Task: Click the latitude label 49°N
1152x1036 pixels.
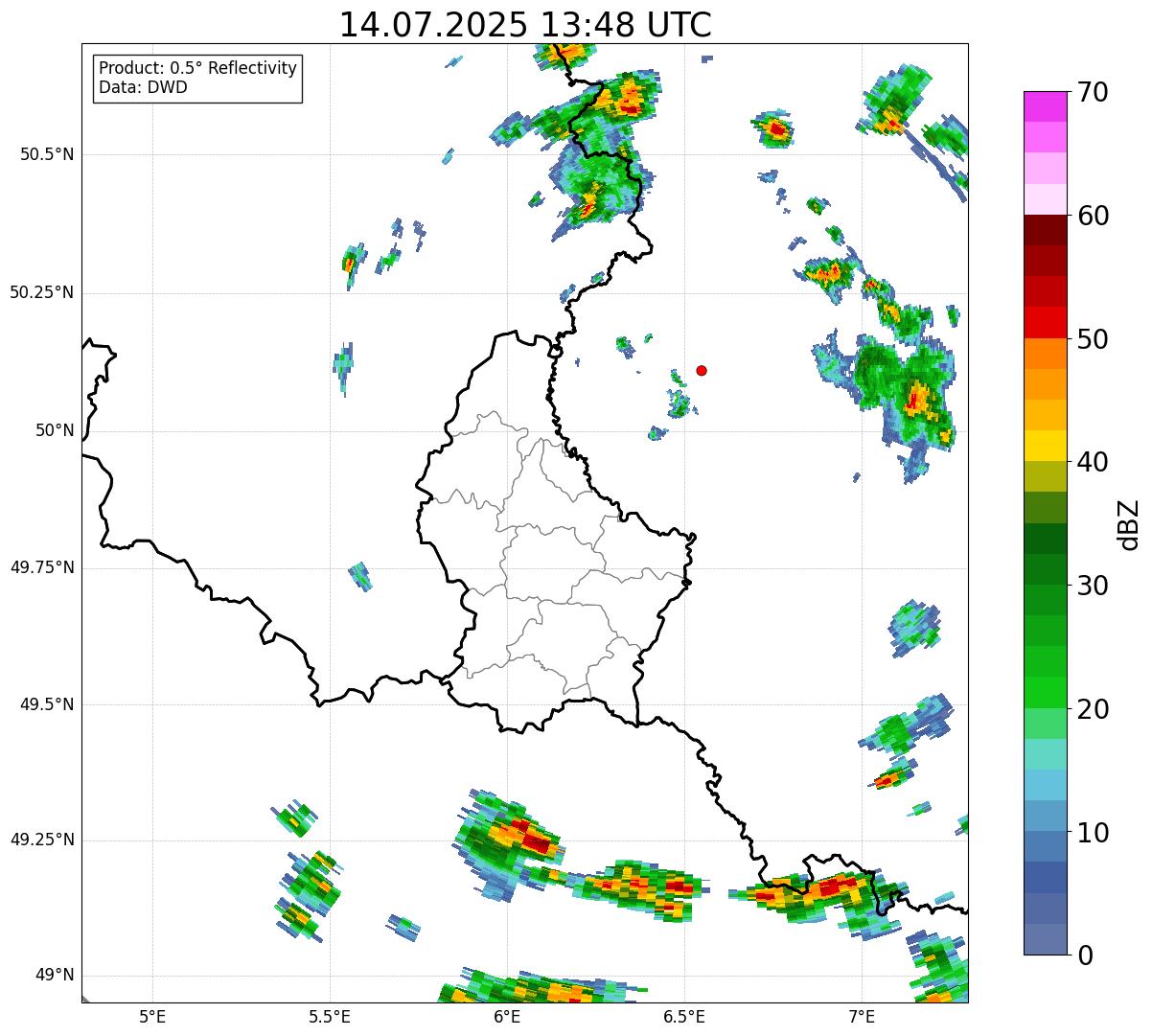Action: pyautogui.click(x=55, y=976)
